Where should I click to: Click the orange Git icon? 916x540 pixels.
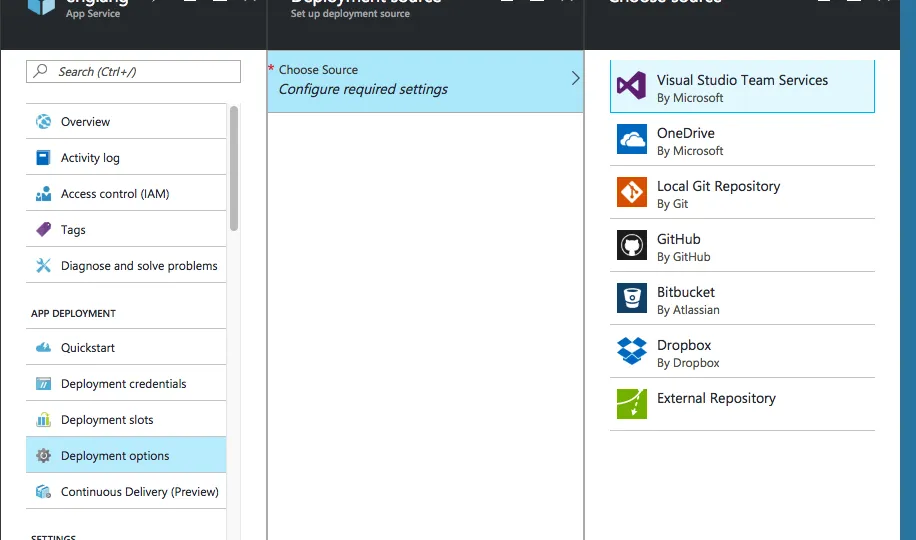click(x=632, y=192)
